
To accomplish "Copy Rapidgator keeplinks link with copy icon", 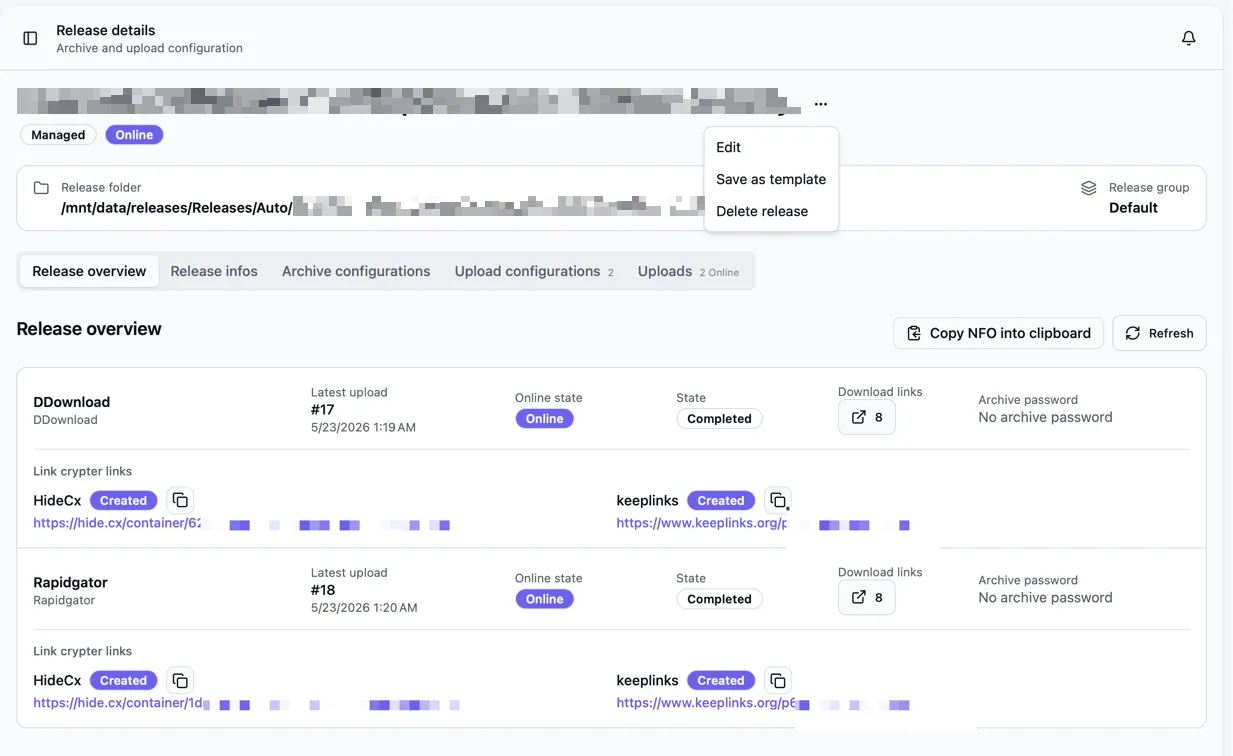I will 778,680.
